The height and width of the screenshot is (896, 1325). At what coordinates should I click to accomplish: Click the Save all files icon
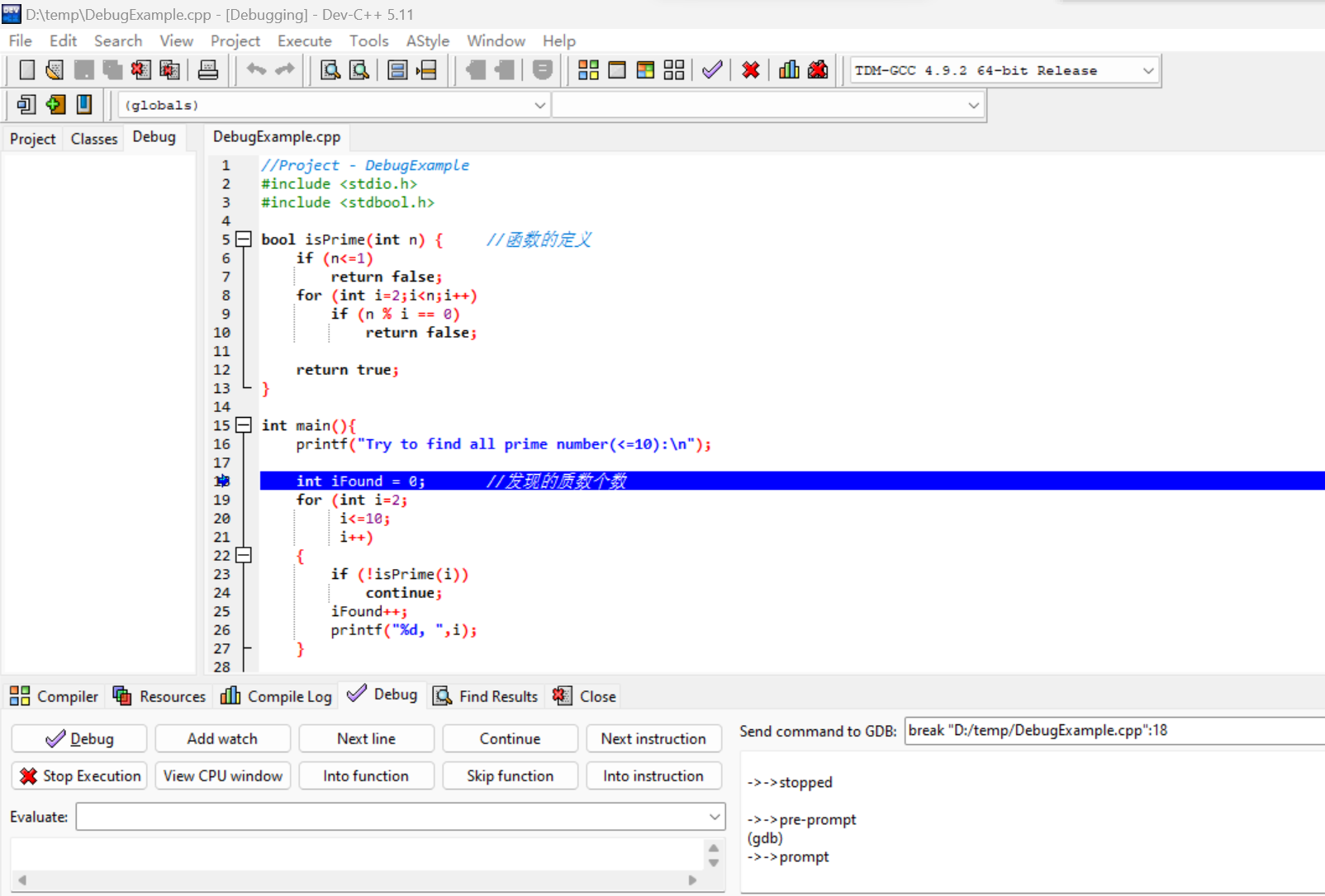[112, 70]
